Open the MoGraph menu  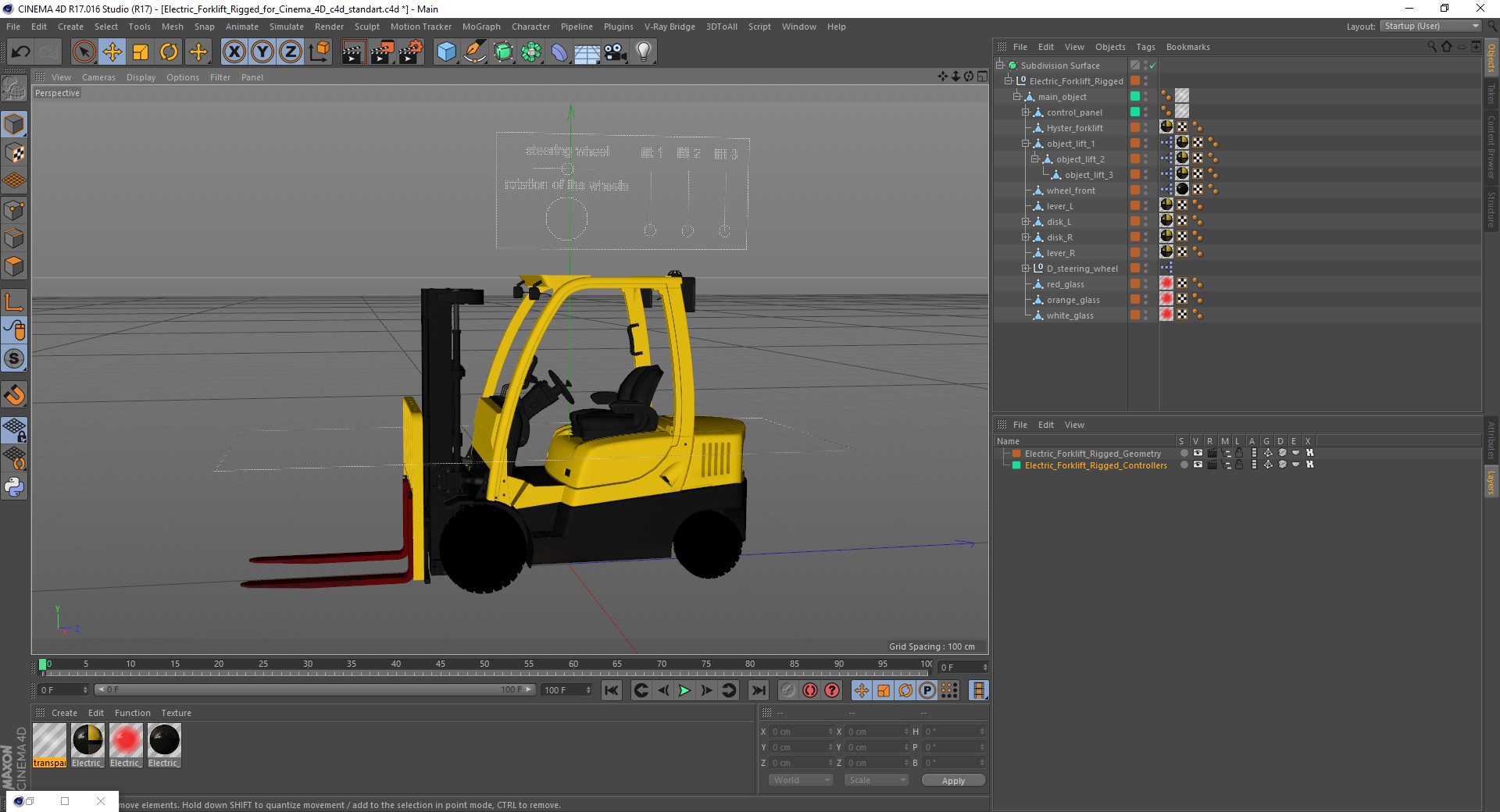pyautogui.click(x=481, y=27)
